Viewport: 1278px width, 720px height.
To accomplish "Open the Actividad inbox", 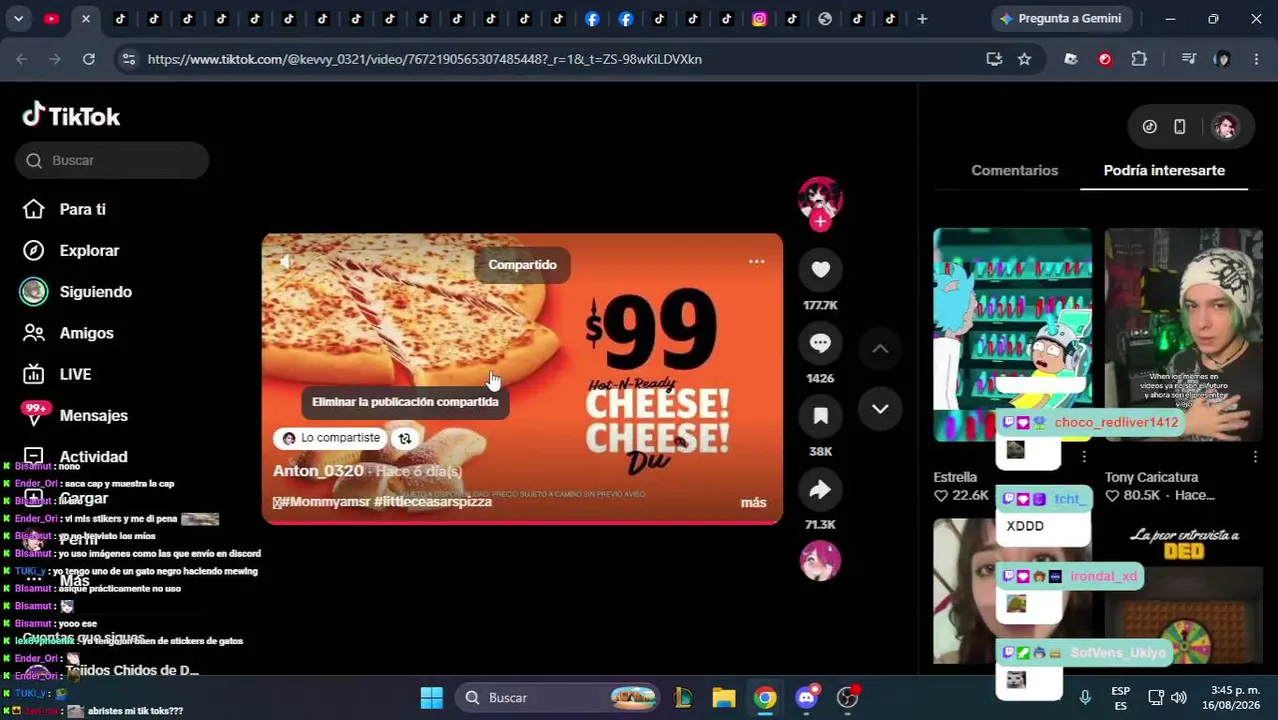I will tap(93, 456).
